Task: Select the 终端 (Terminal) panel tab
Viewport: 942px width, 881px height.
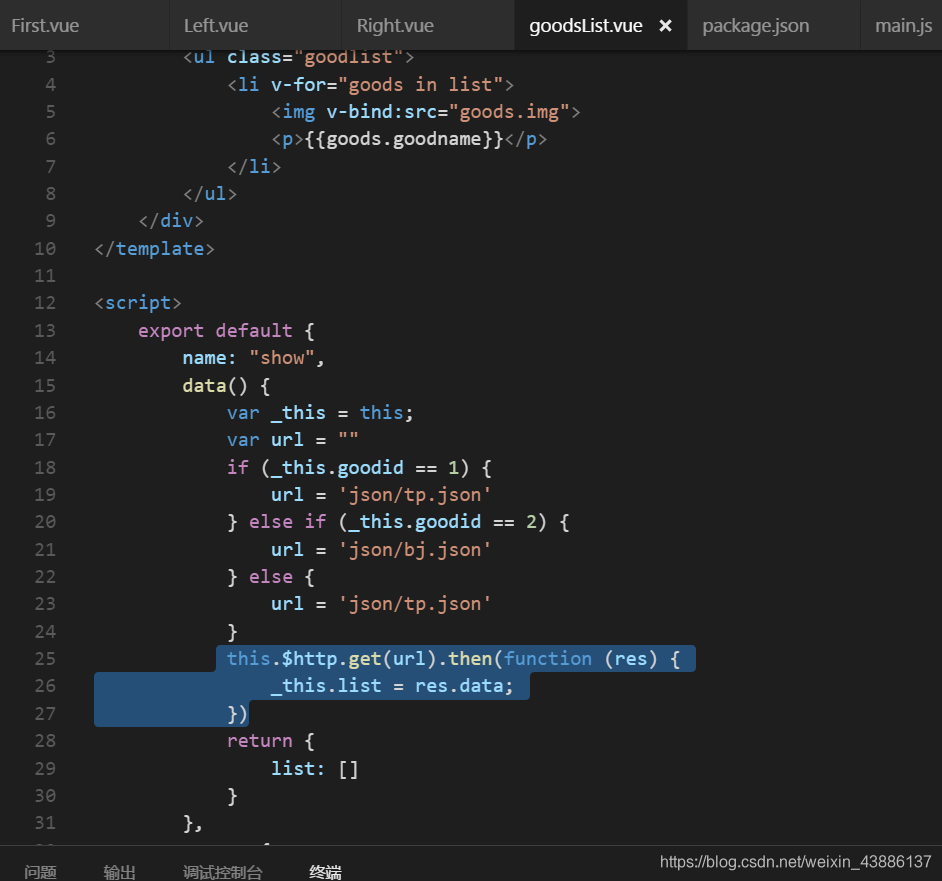Action: [x=325, y=872]
